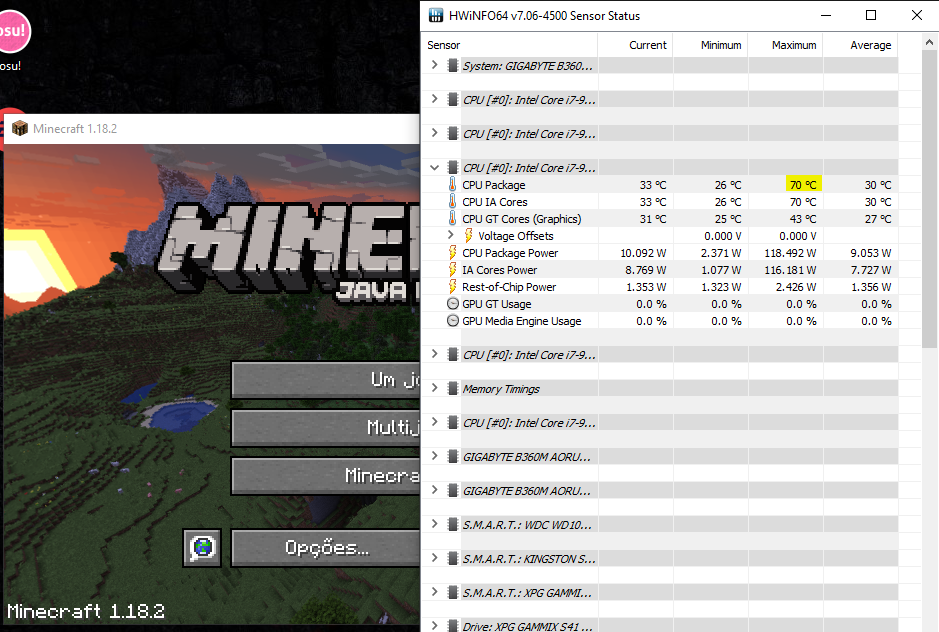Click the Sensor column header

pos(510,45)
